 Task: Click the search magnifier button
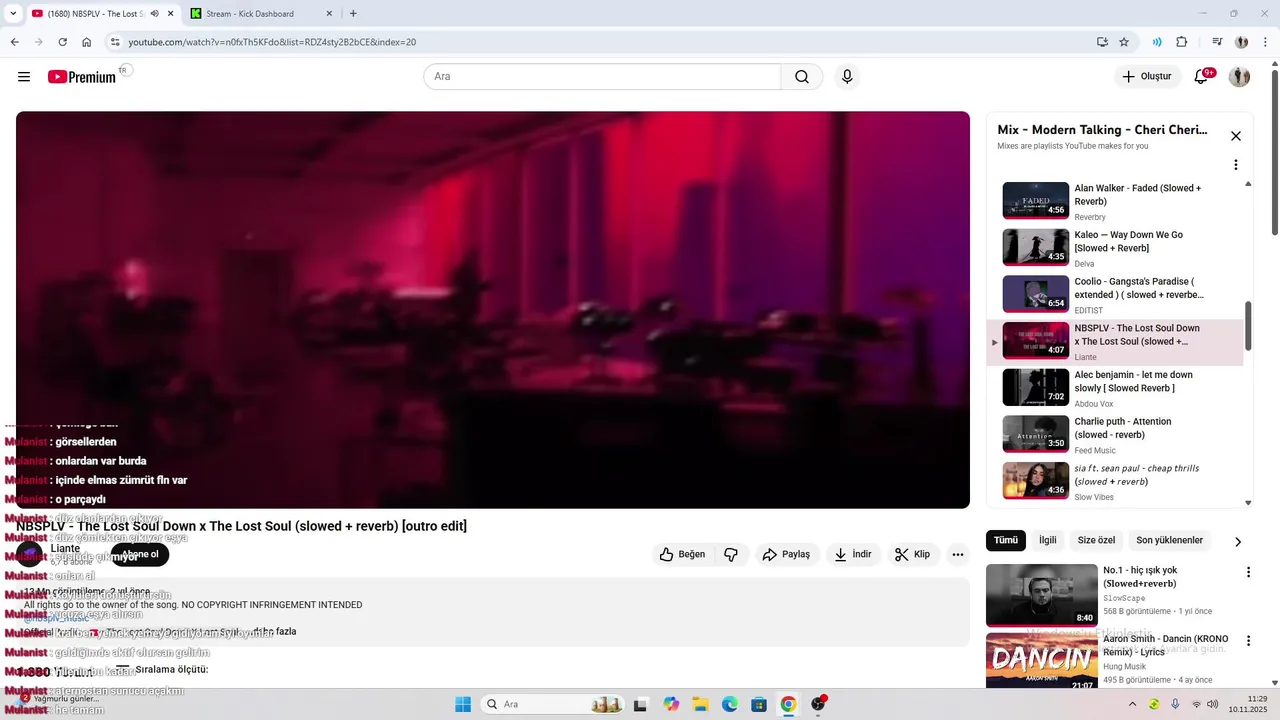click(x=802, y=77)
